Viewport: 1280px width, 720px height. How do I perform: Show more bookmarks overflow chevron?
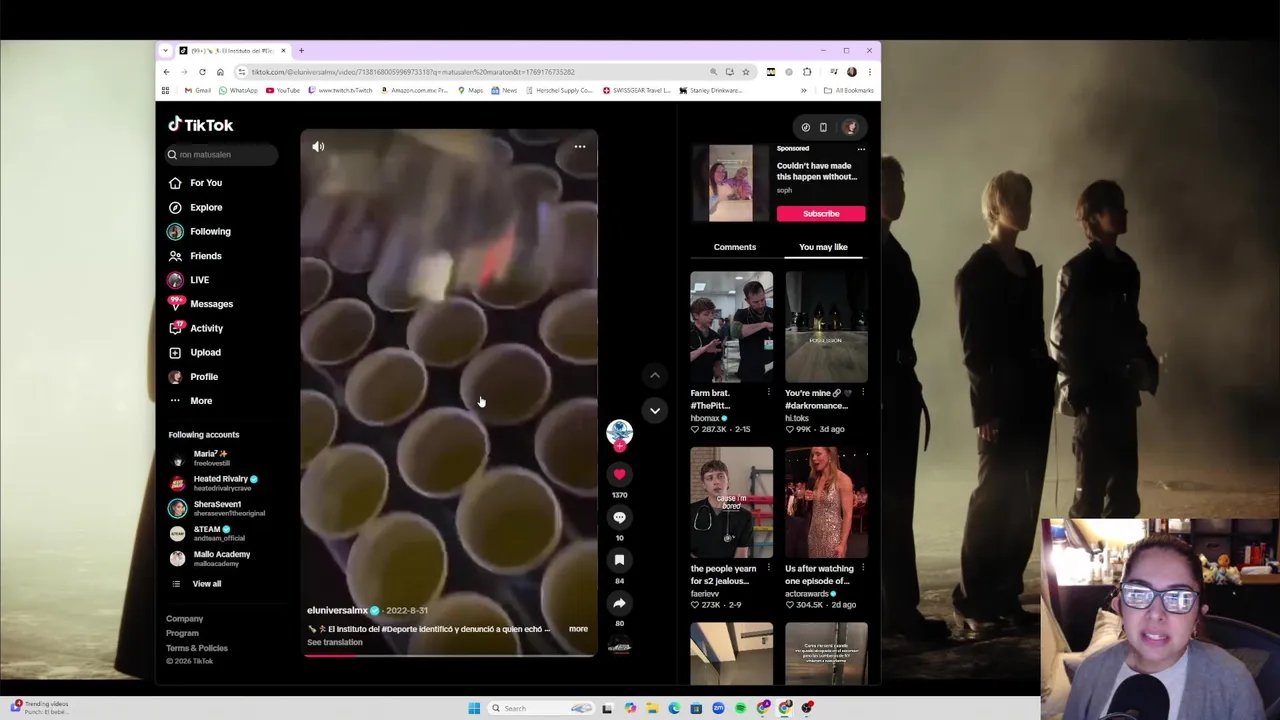click(803, 91)
